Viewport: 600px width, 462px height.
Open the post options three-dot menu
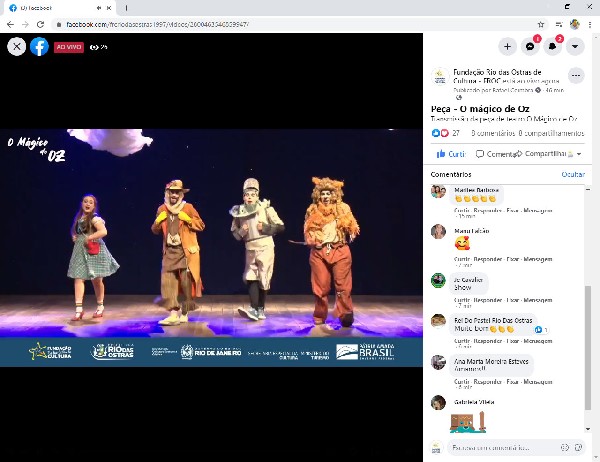(x=576, y=75)
